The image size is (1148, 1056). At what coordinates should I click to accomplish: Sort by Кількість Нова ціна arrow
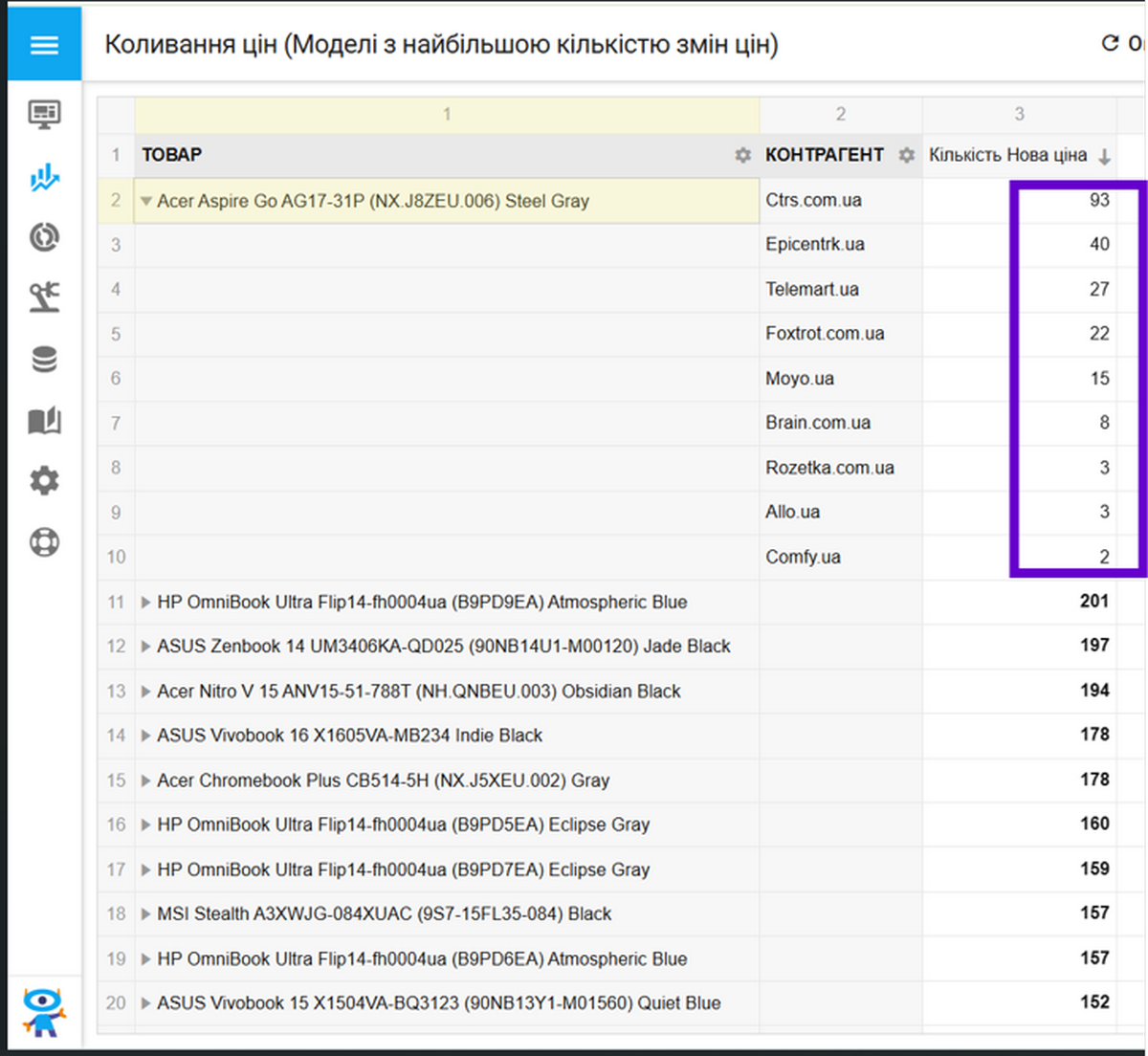coord(1104,157)
